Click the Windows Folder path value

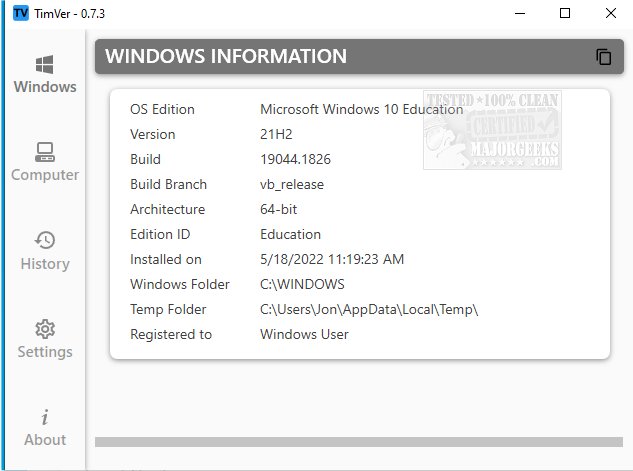click(x=302, y=284)
